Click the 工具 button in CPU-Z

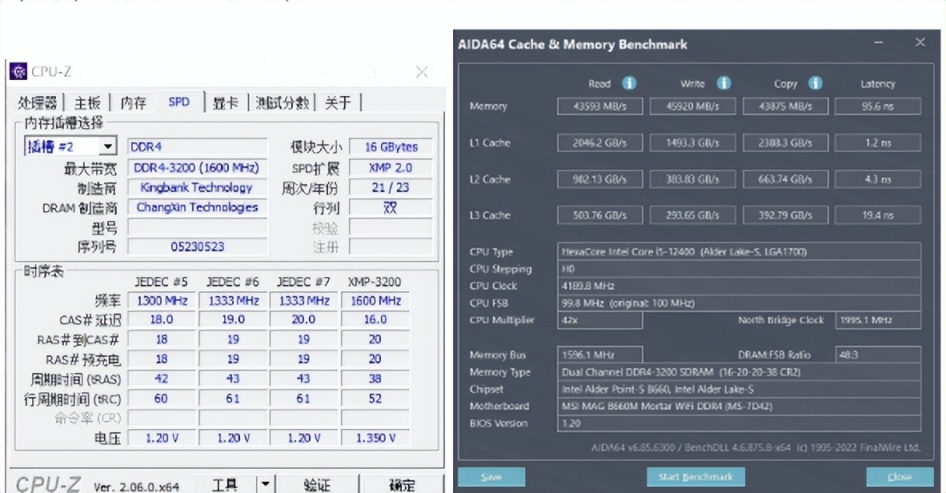click(225, 484)
